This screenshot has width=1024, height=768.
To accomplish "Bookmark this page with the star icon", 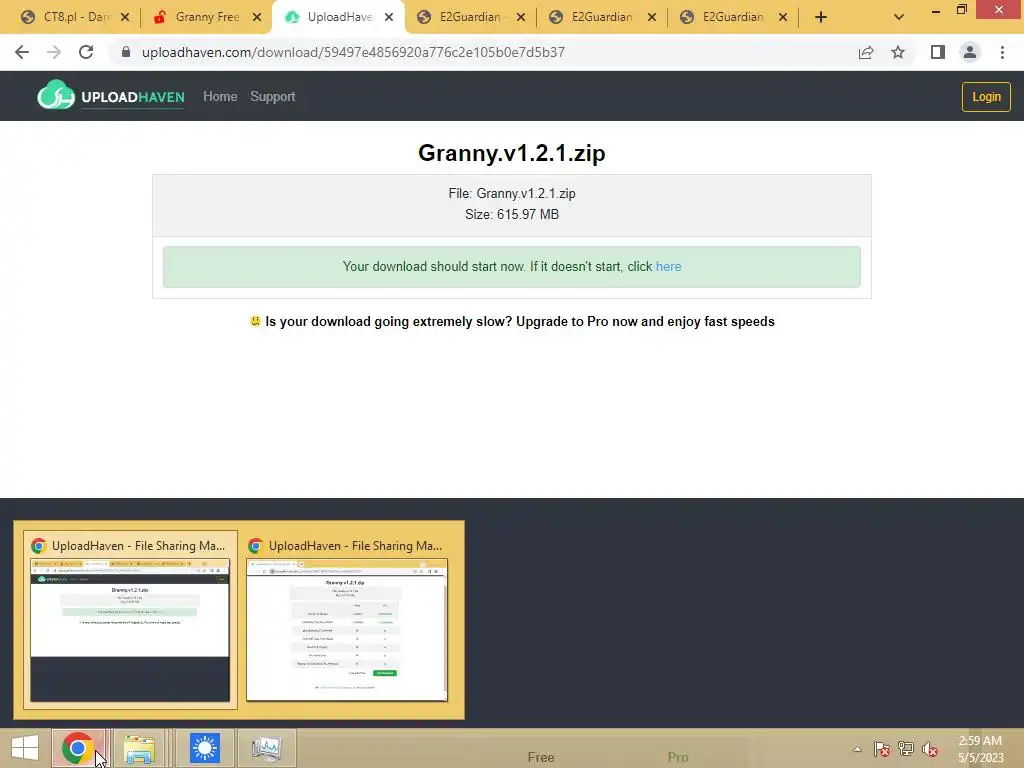I will (x=898, y=52).
